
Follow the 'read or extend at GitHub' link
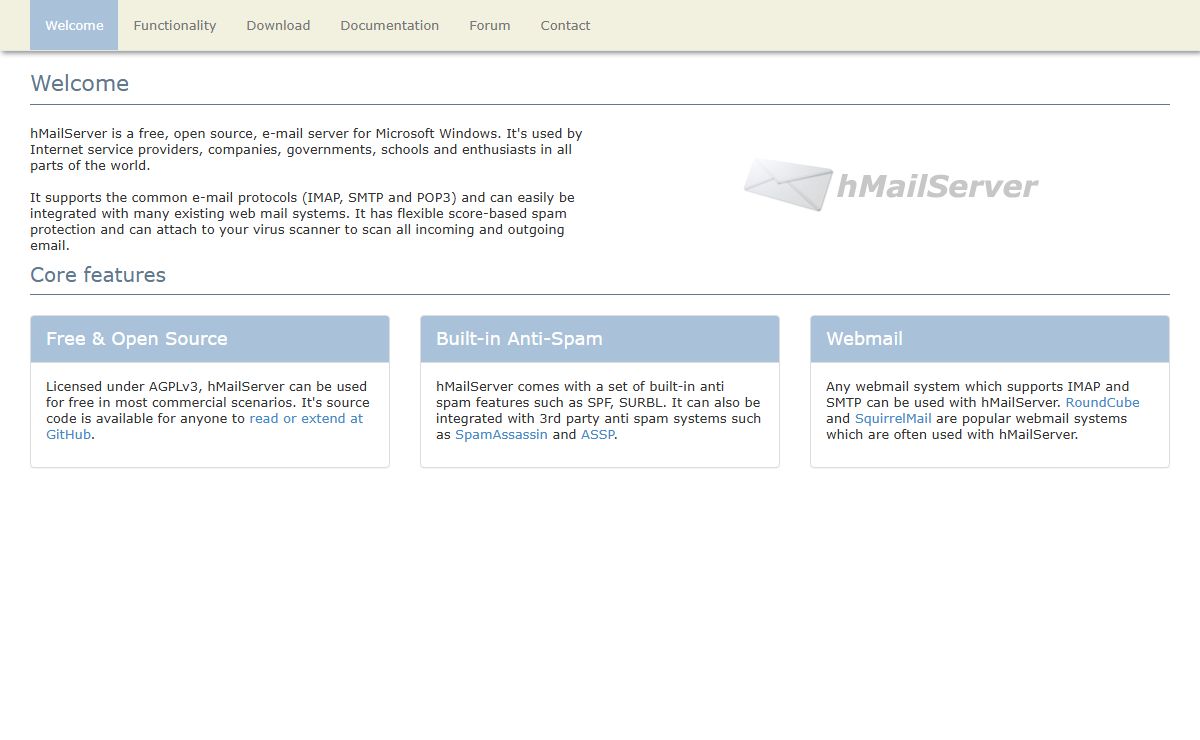coord(306,418)
